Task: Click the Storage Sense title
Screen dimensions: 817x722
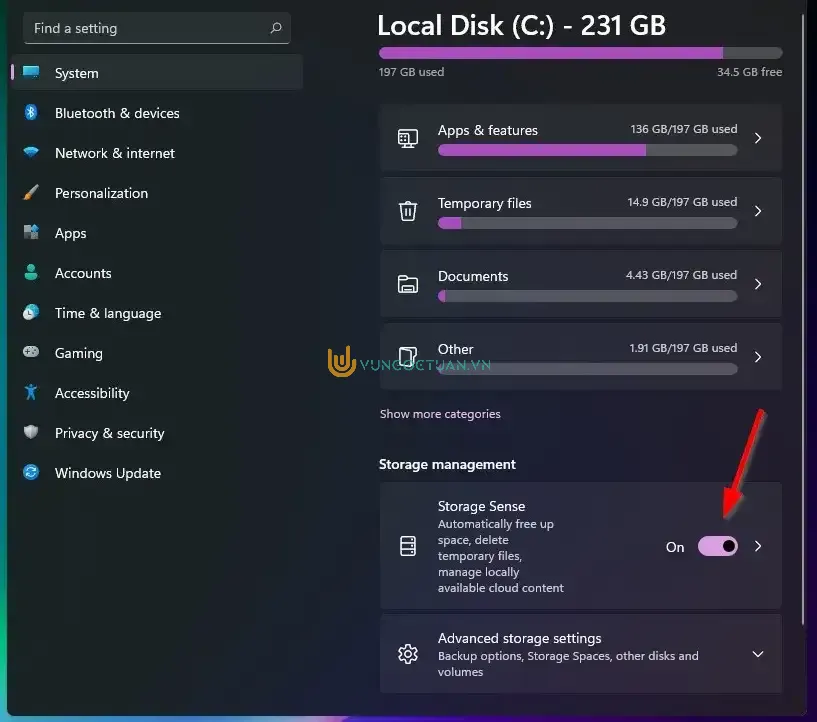Action: pos(481,506)
